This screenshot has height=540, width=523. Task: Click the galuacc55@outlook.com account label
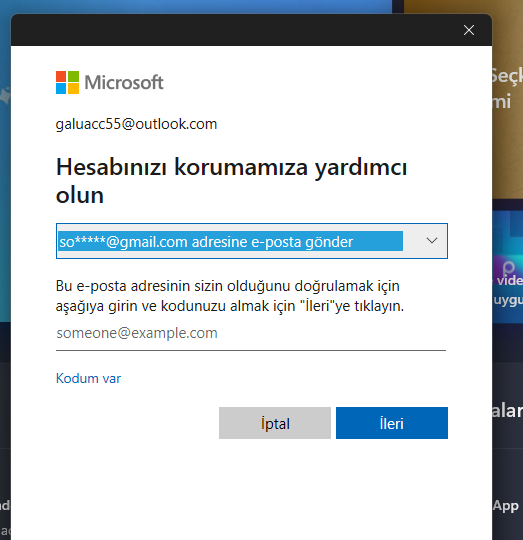pyautogui.click(x=136, y=124)
